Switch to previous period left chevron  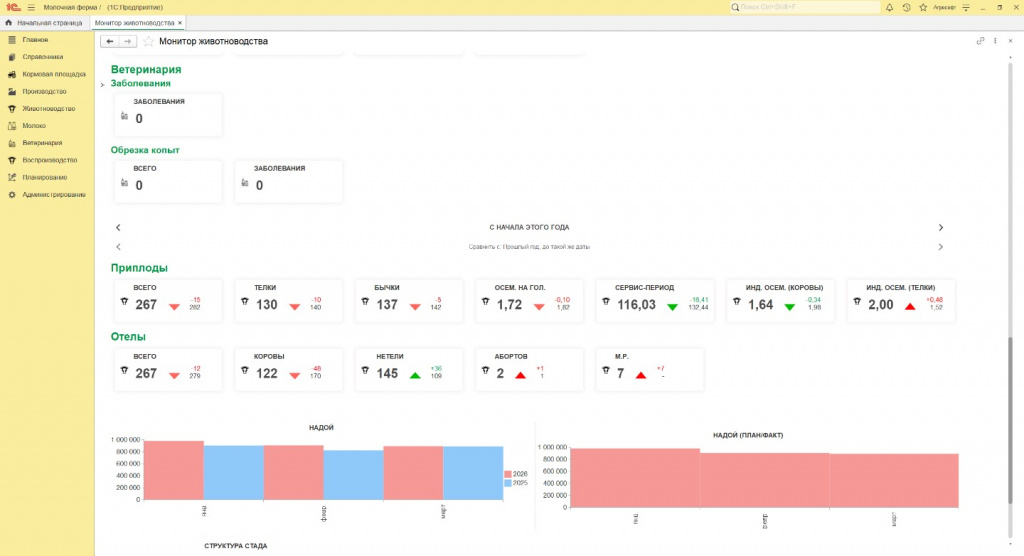[118, 227]
